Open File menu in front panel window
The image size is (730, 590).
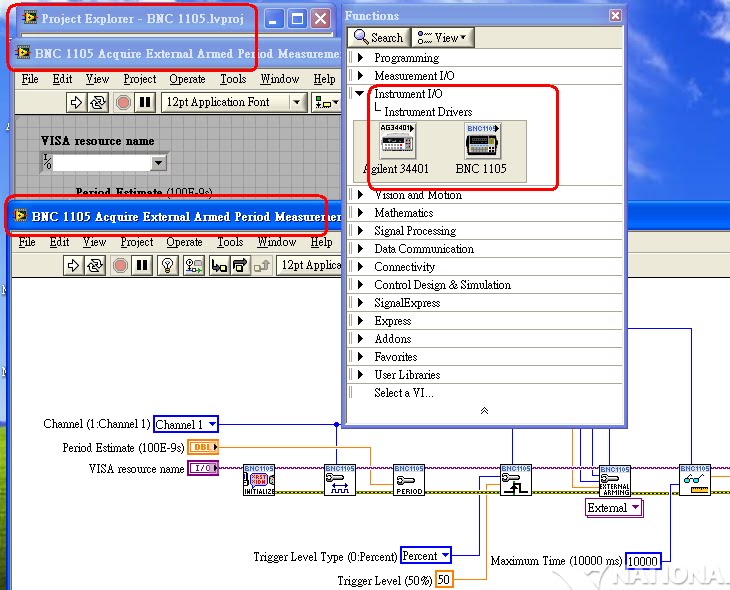30,79
